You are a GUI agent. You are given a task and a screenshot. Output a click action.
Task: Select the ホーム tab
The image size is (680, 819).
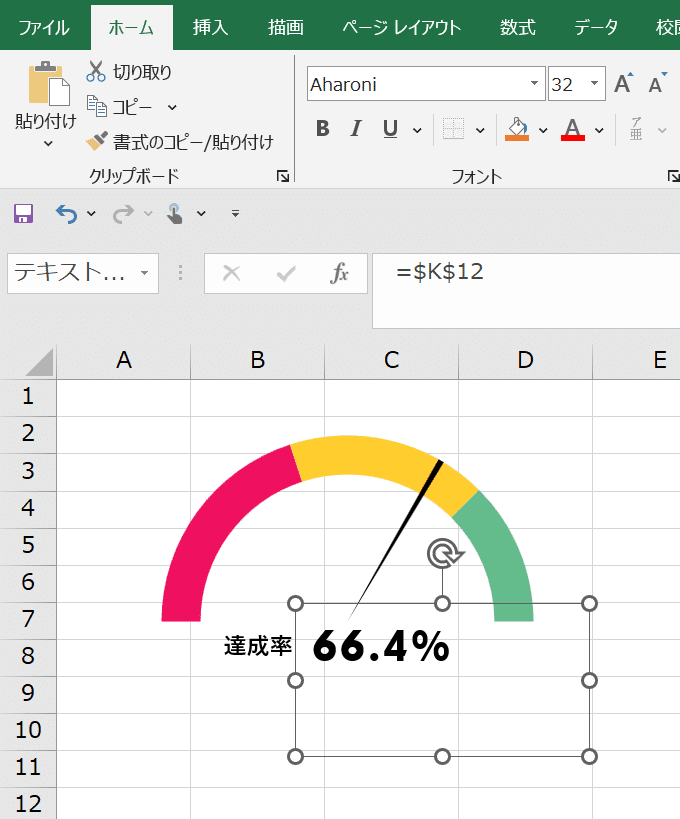(x=131, y=28)
